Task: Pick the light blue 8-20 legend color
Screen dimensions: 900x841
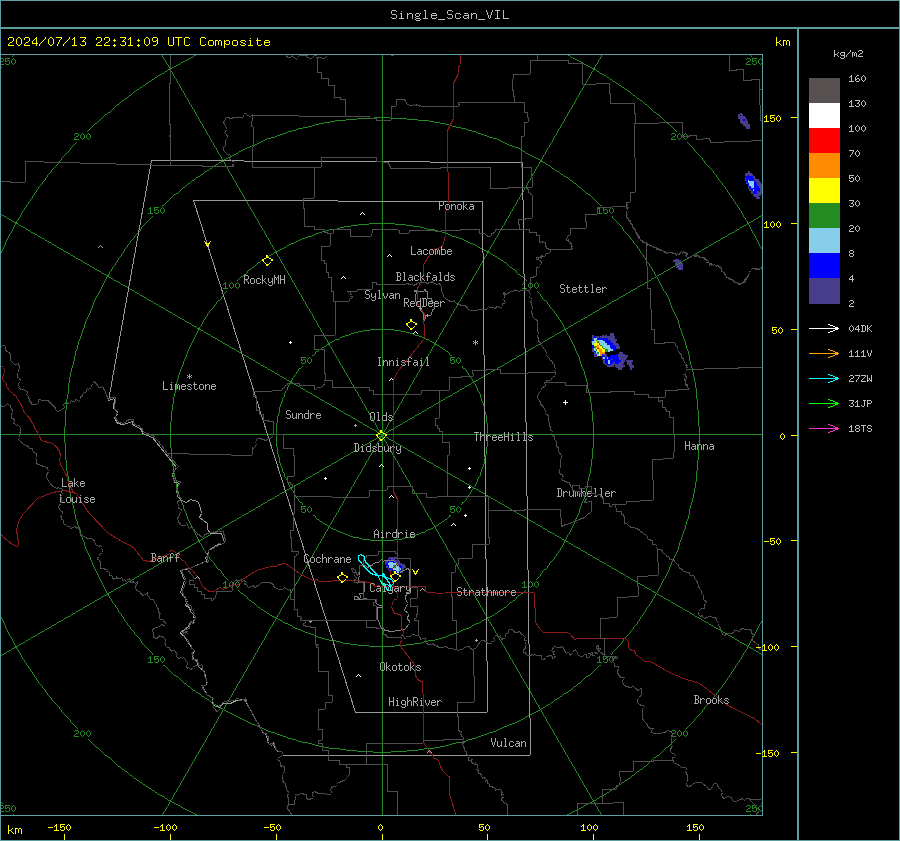Action: point(824,241)
